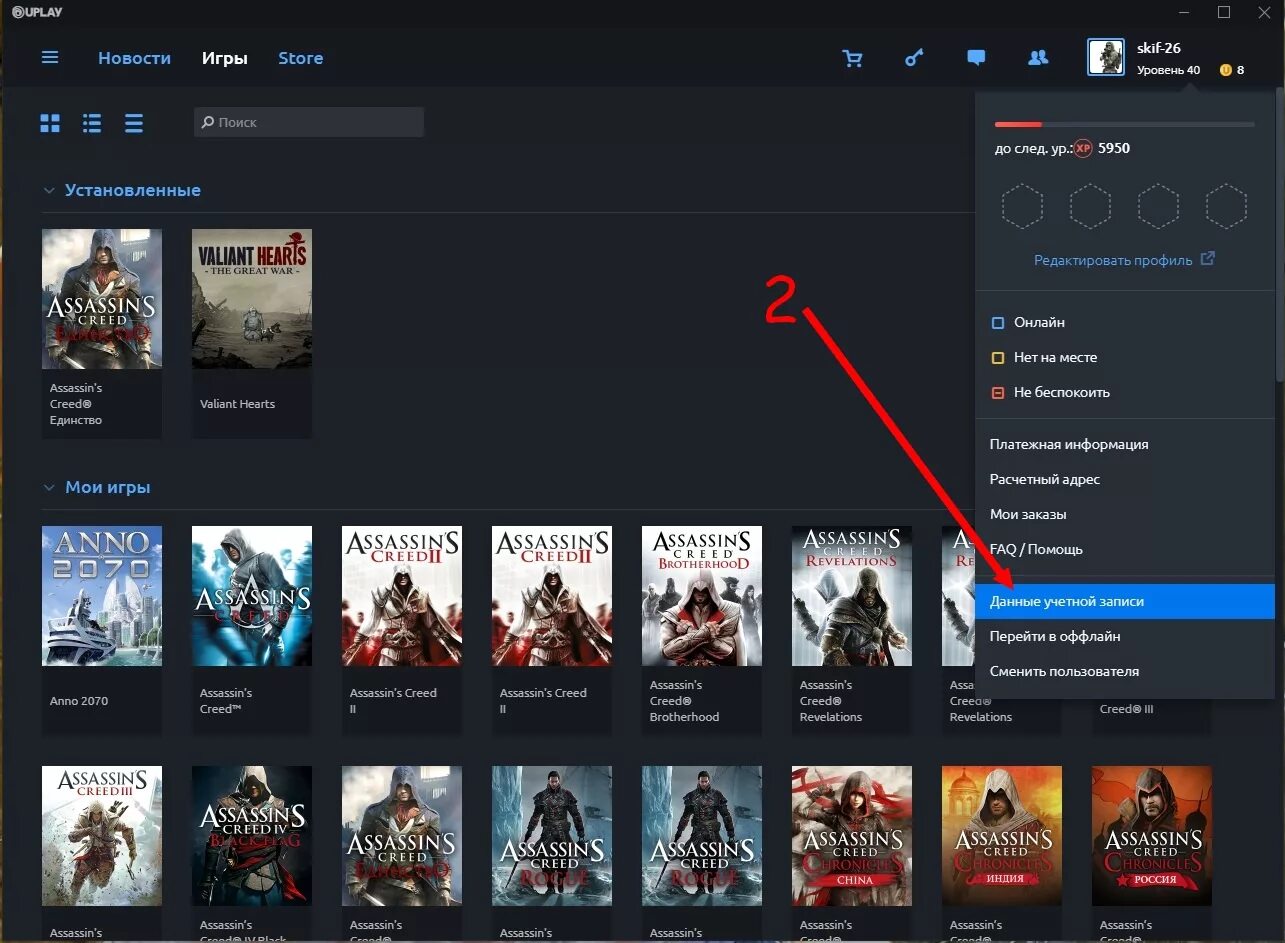Minimize the Uplay window

pyautogui.click(x=1185, y=12)
